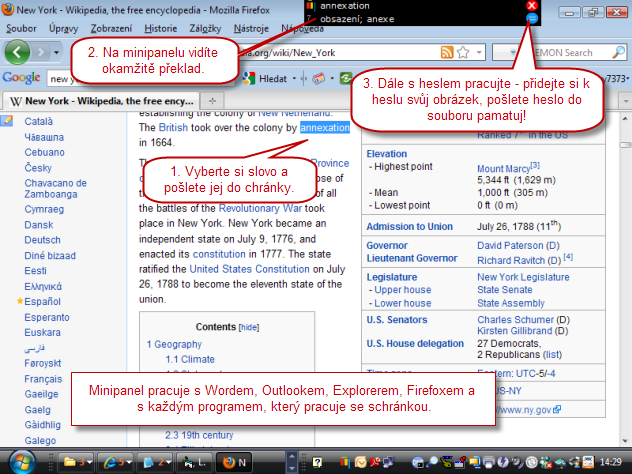Select the New York - Wikipedia tab
This screenshot has width=632, height=474.
102,101
